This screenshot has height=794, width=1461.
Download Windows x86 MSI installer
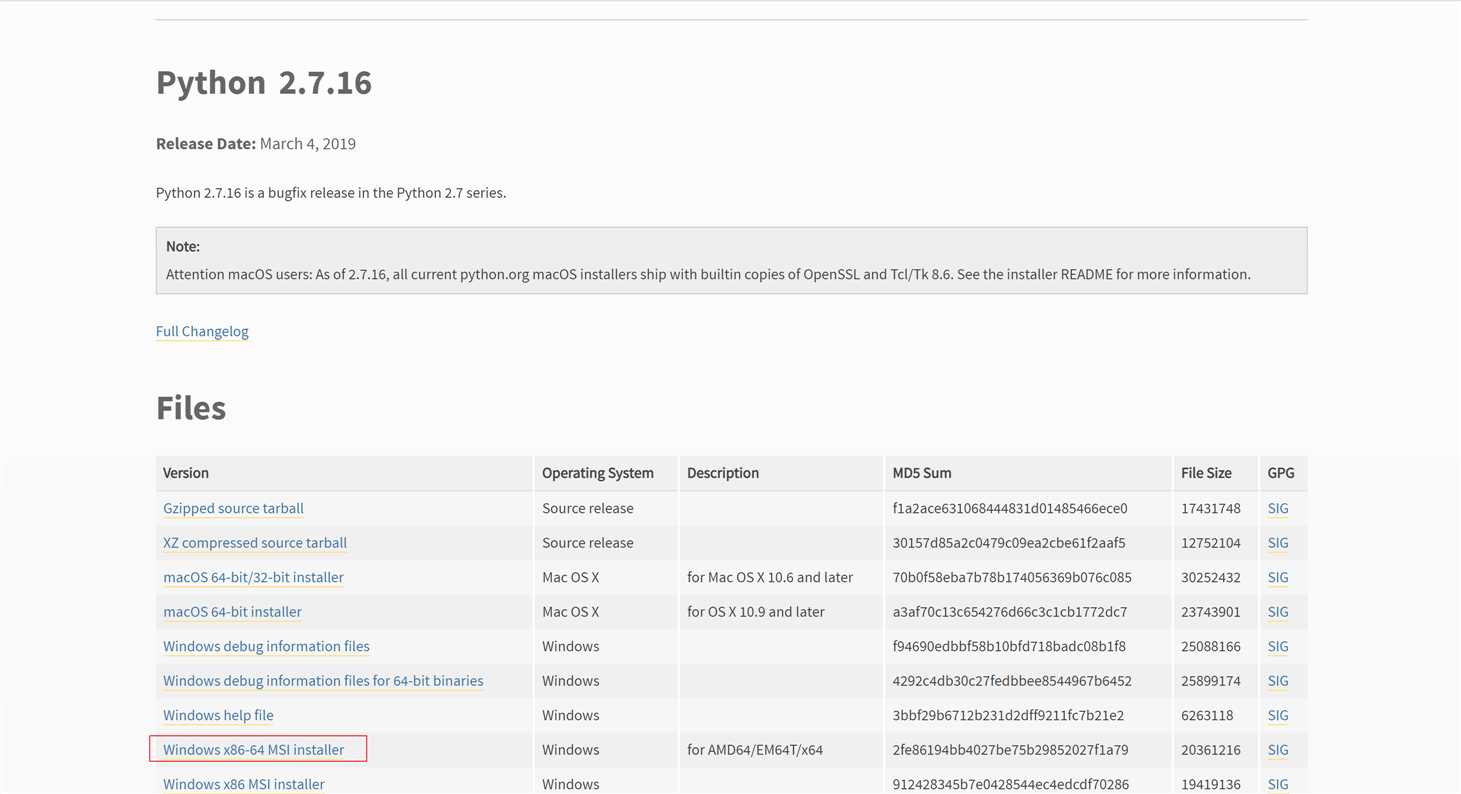[244, 784]
